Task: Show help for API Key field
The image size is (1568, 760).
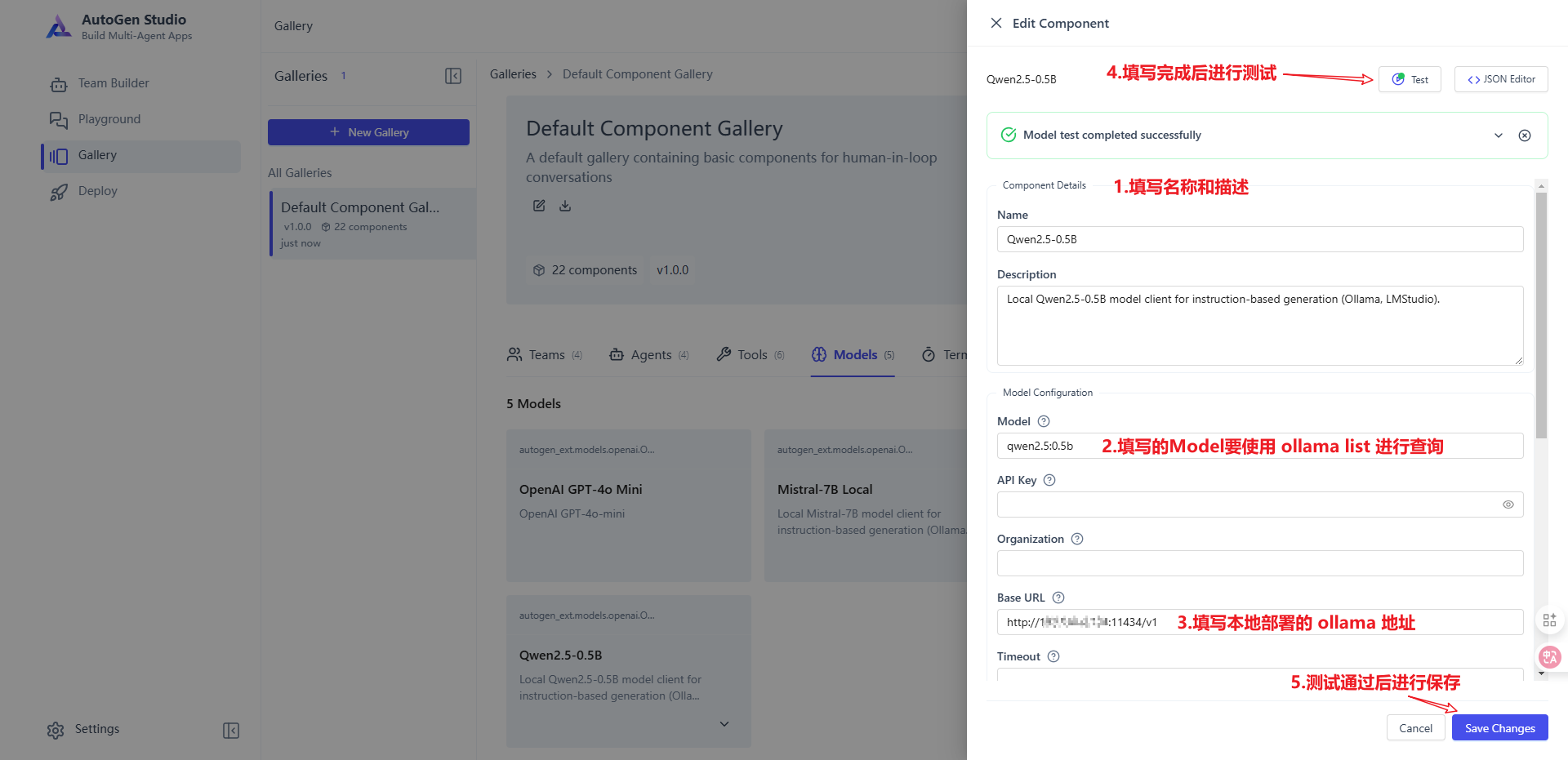Action: pos(1049,480)
